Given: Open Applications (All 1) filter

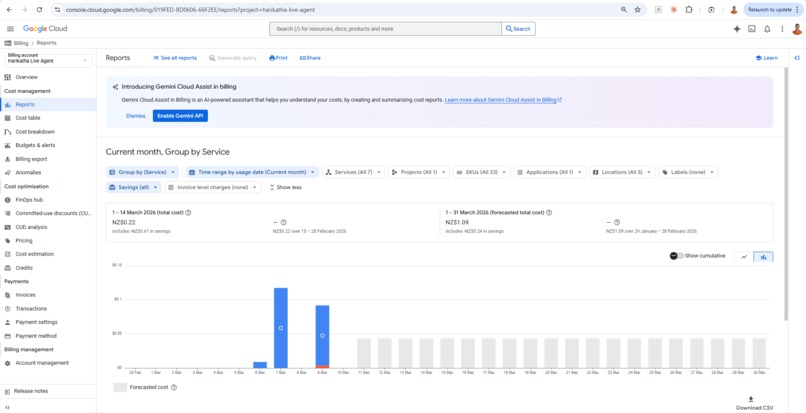Looking at the screenshot, I should click(x=550, y=172).
